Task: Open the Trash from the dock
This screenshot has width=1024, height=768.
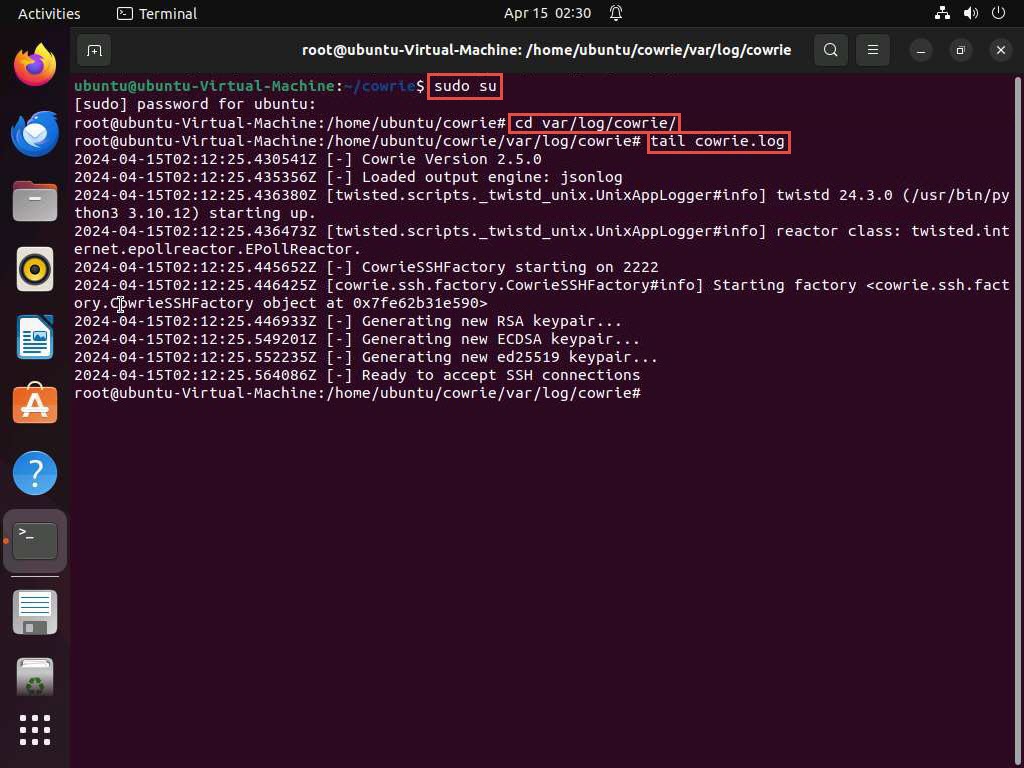Action: click(x=35, y=679)
